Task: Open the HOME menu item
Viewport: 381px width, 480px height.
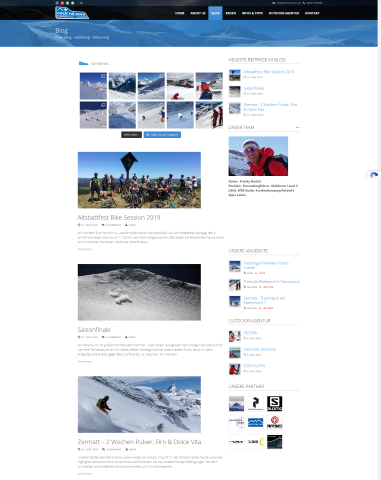Action: pyautogui.click(x=180, y=13)
